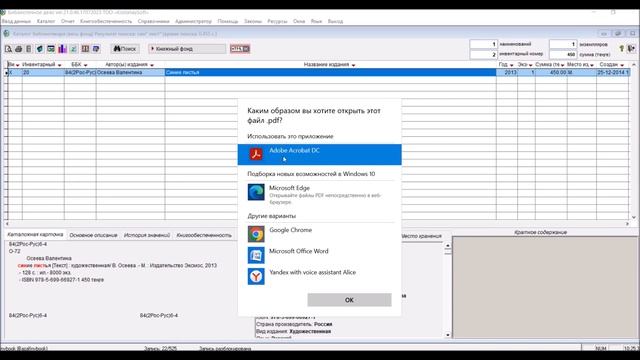This screenshot has width=640, height=360.
Task: Pick Microsoft Edge in the open-with dialog
Action: click(320, 193)
